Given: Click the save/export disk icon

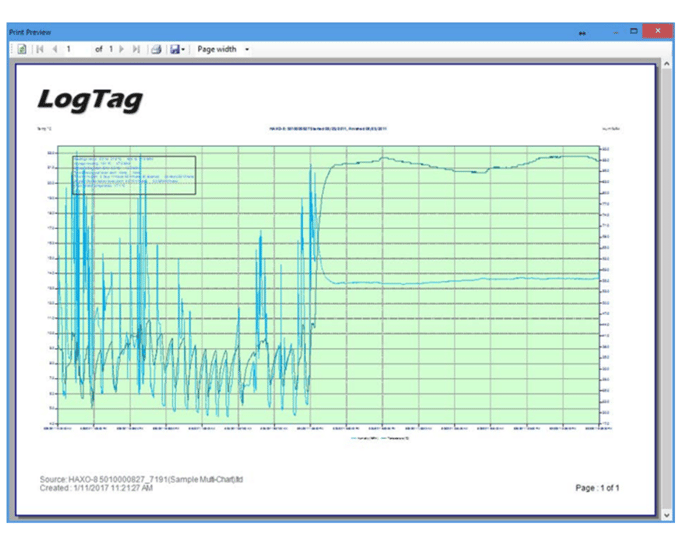Looking at the screenshot, I should click(175, 49).
